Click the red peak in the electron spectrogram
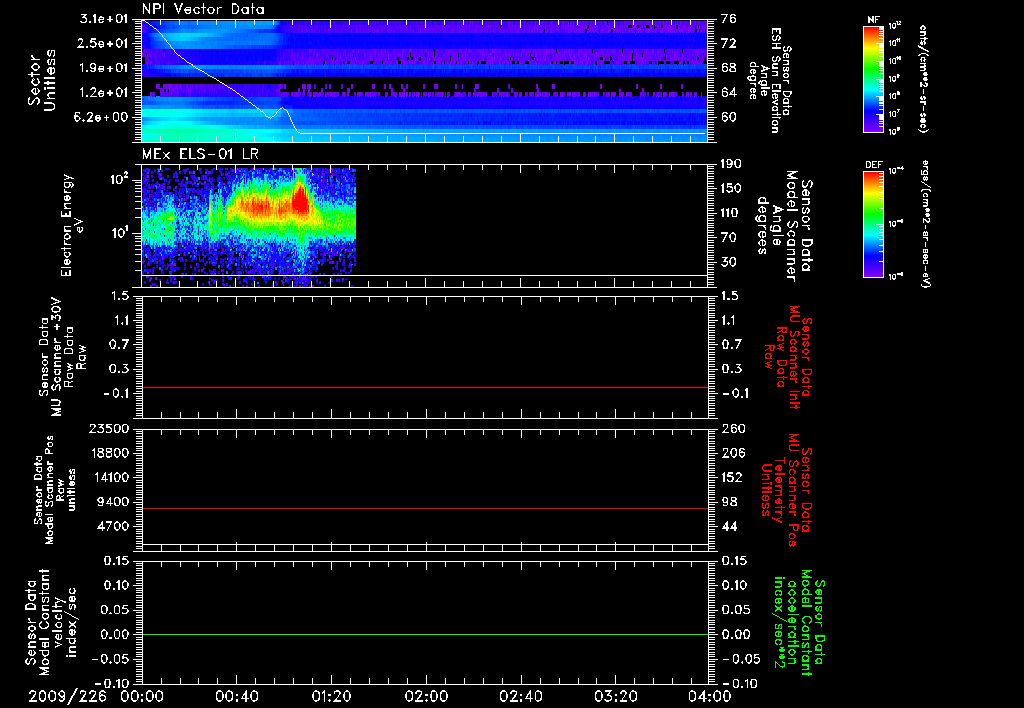Viewport: 1024px width, 708px height. click(300, 199)
